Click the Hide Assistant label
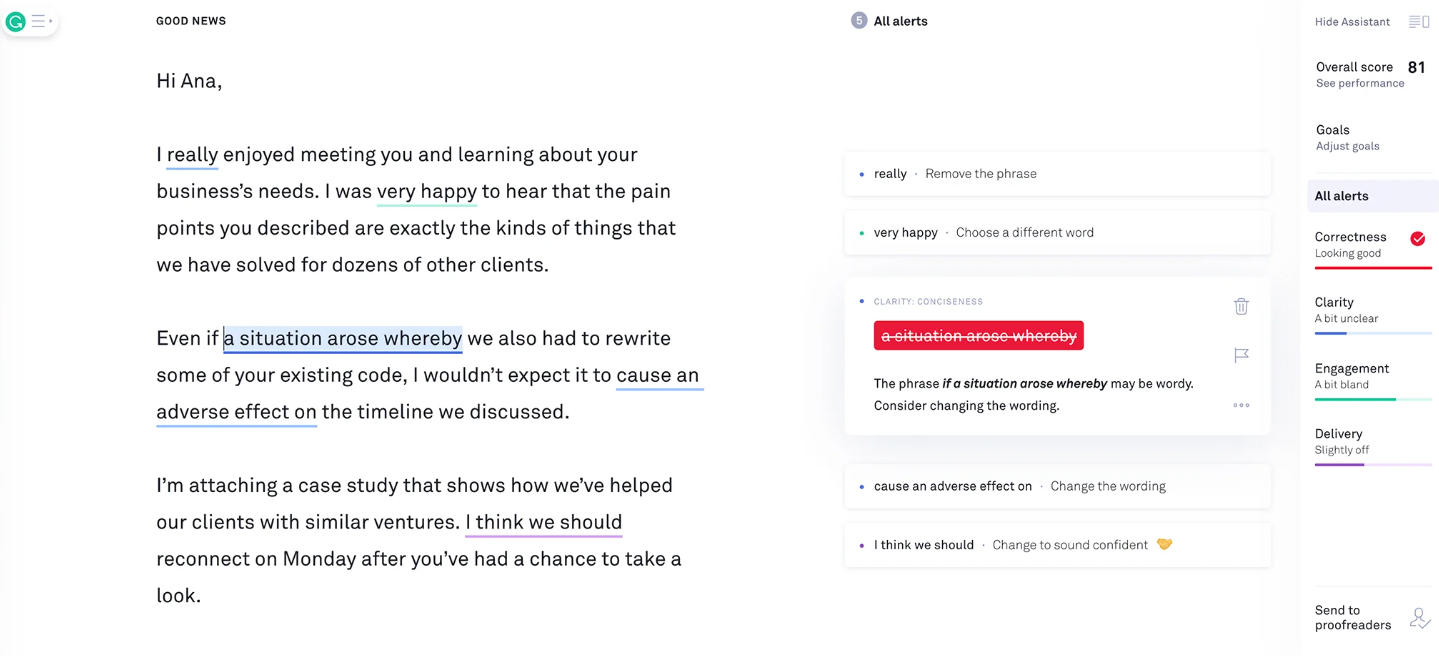 [1352, 22]
